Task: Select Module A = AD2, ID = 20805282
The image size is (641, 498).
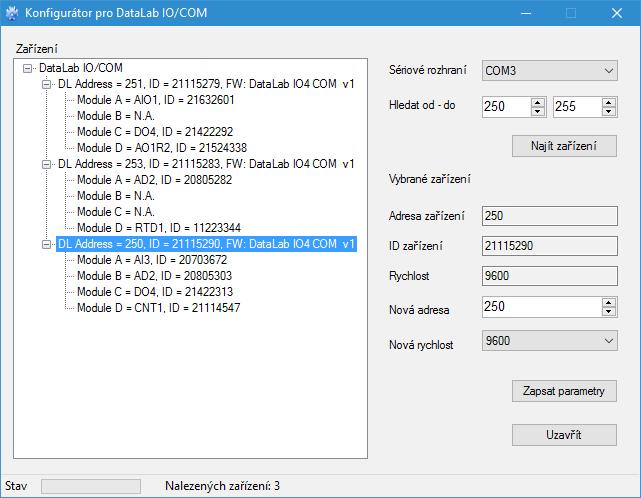Action: point(155,180)
